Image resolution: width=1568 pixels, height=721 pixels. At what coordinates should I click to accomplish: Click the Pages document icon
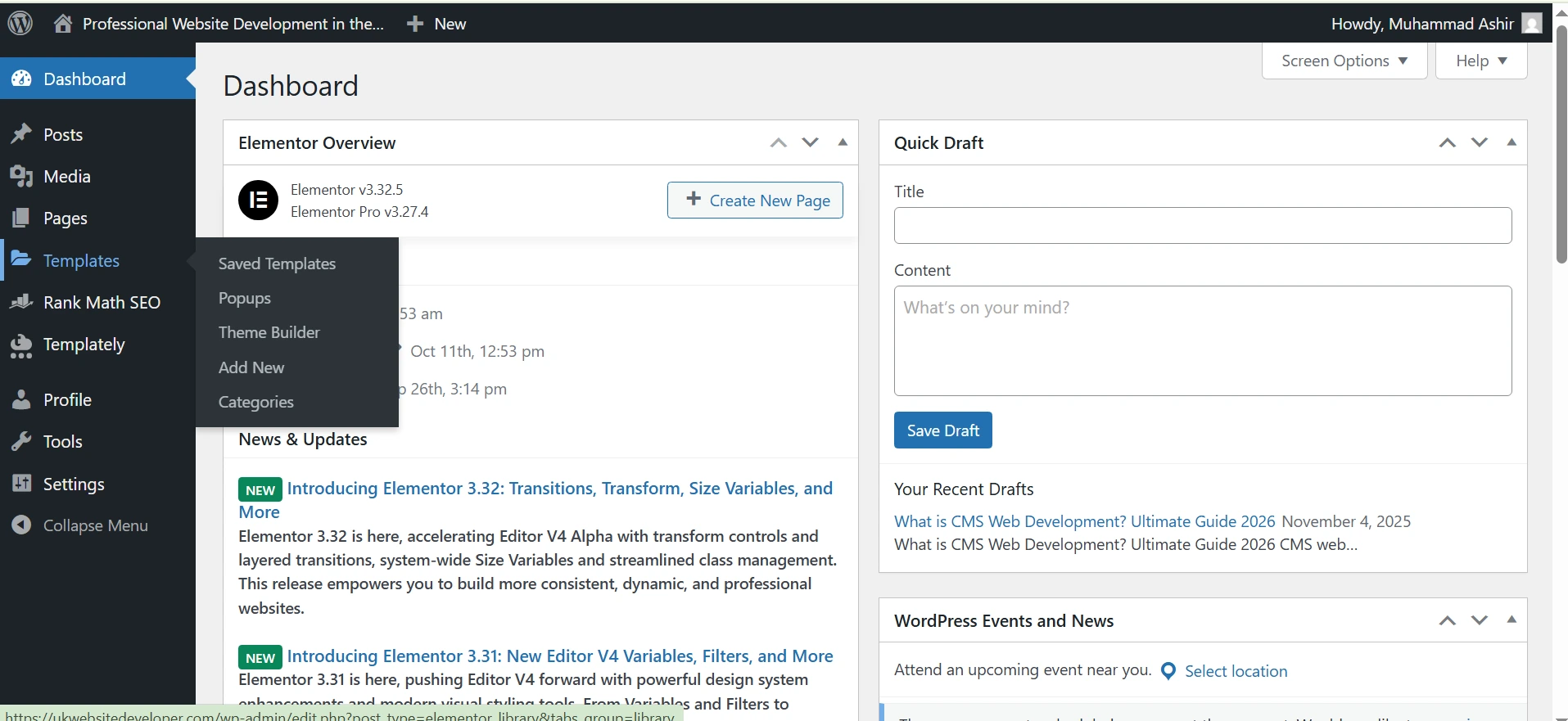[x=21, y=218]
